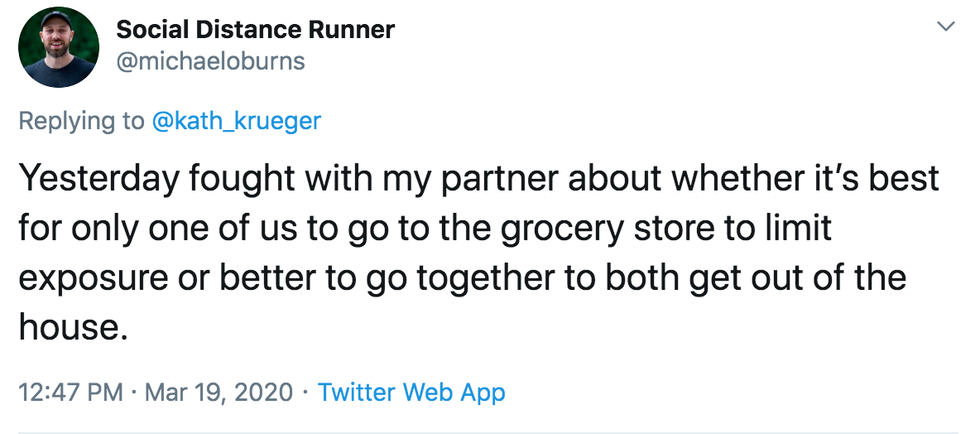The height and width of the screenshot is (434, 980).
Task: Click the Twitter Web App source link
Action: click(411, 393)
